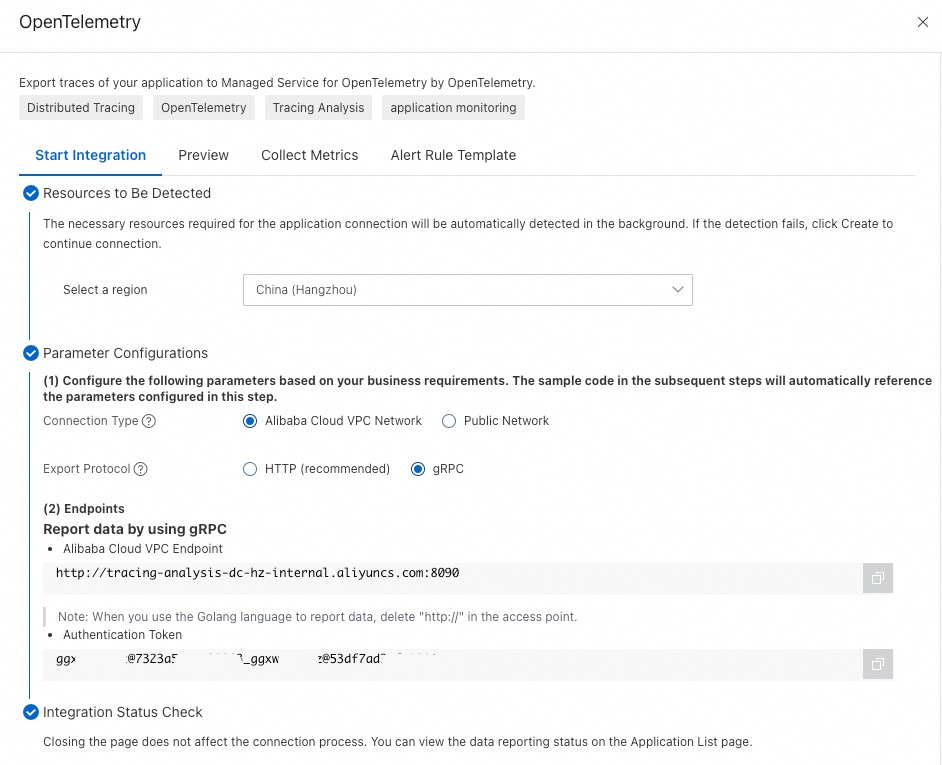This screenshot has width=942, height=765.
Task: Copy the Alibaba Cloud VPC endpoint URL
Action: click(x=877, y=578)
